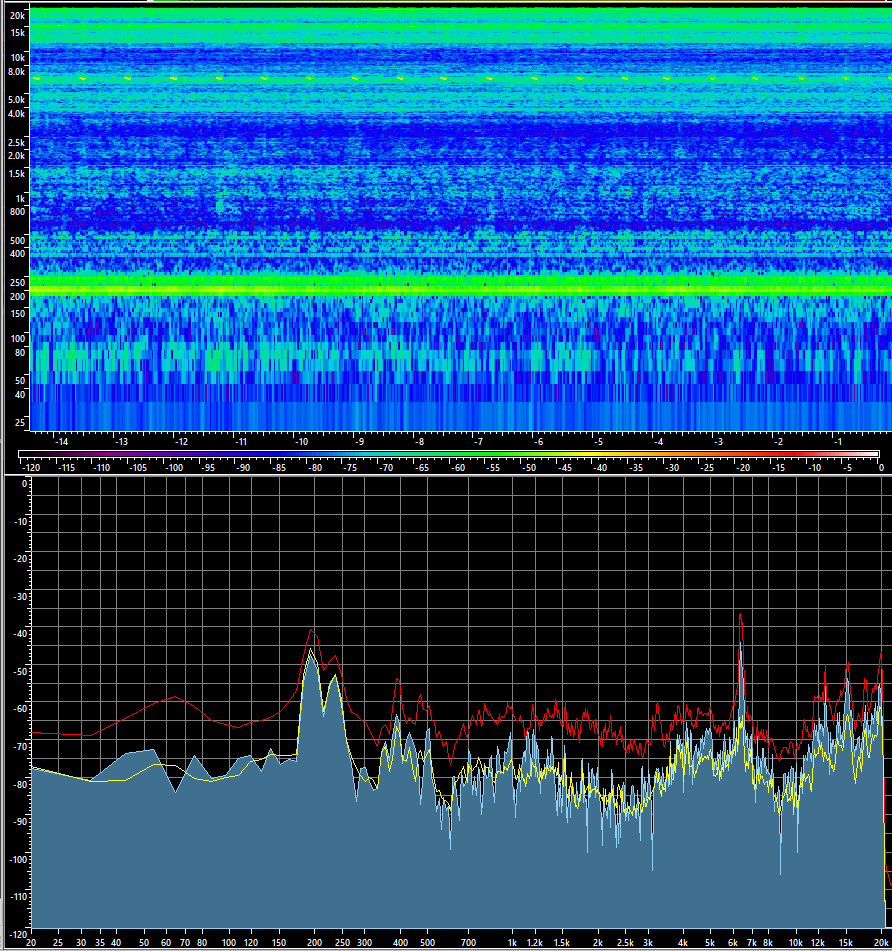This screenshot has width=892, height=951.
Task: Click -55 on the color scale legend
Action: pos(493,468)
